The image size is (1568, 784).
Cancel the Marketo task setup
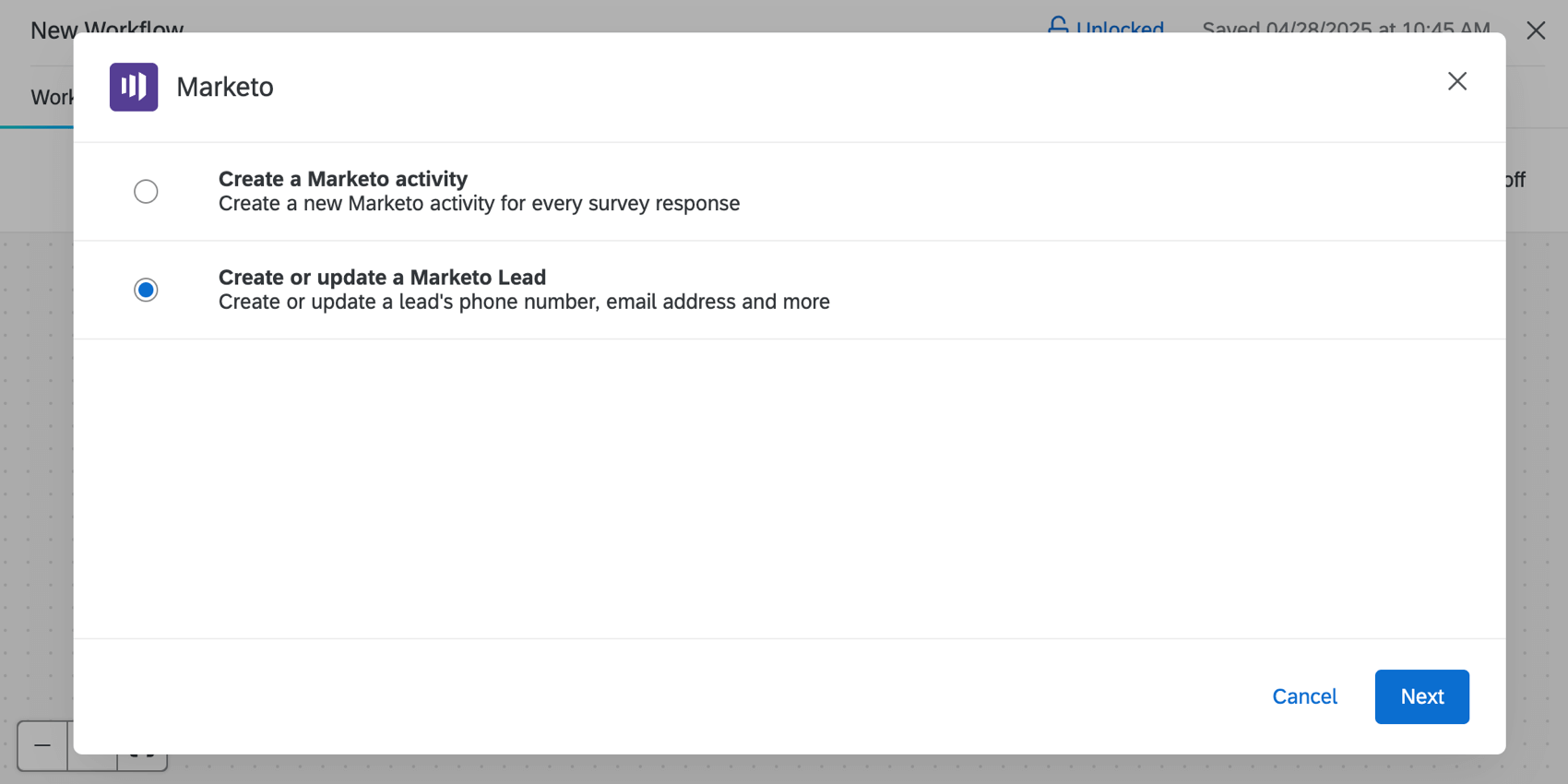point(1304,696)
